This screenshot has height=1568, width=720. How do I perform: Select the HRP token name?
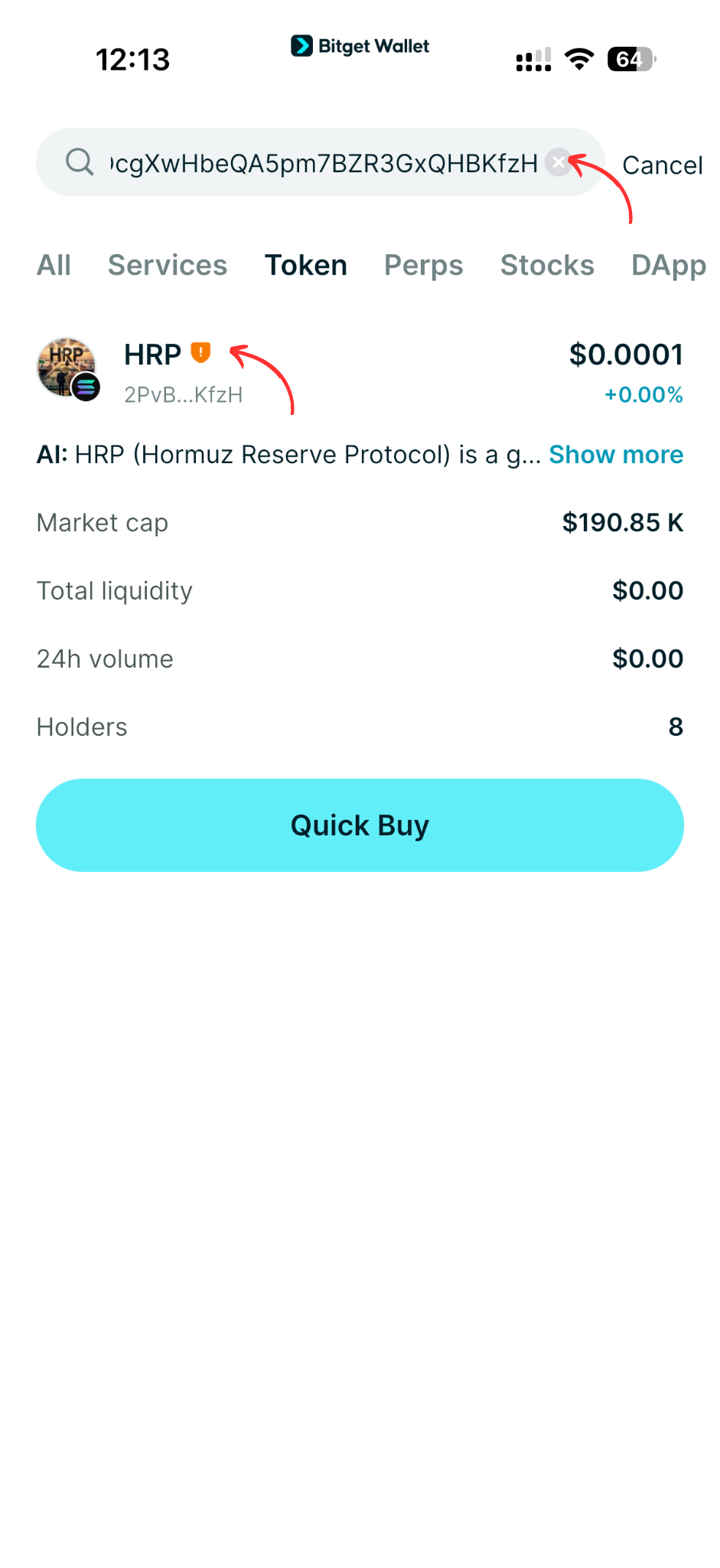tap(151, 353)
